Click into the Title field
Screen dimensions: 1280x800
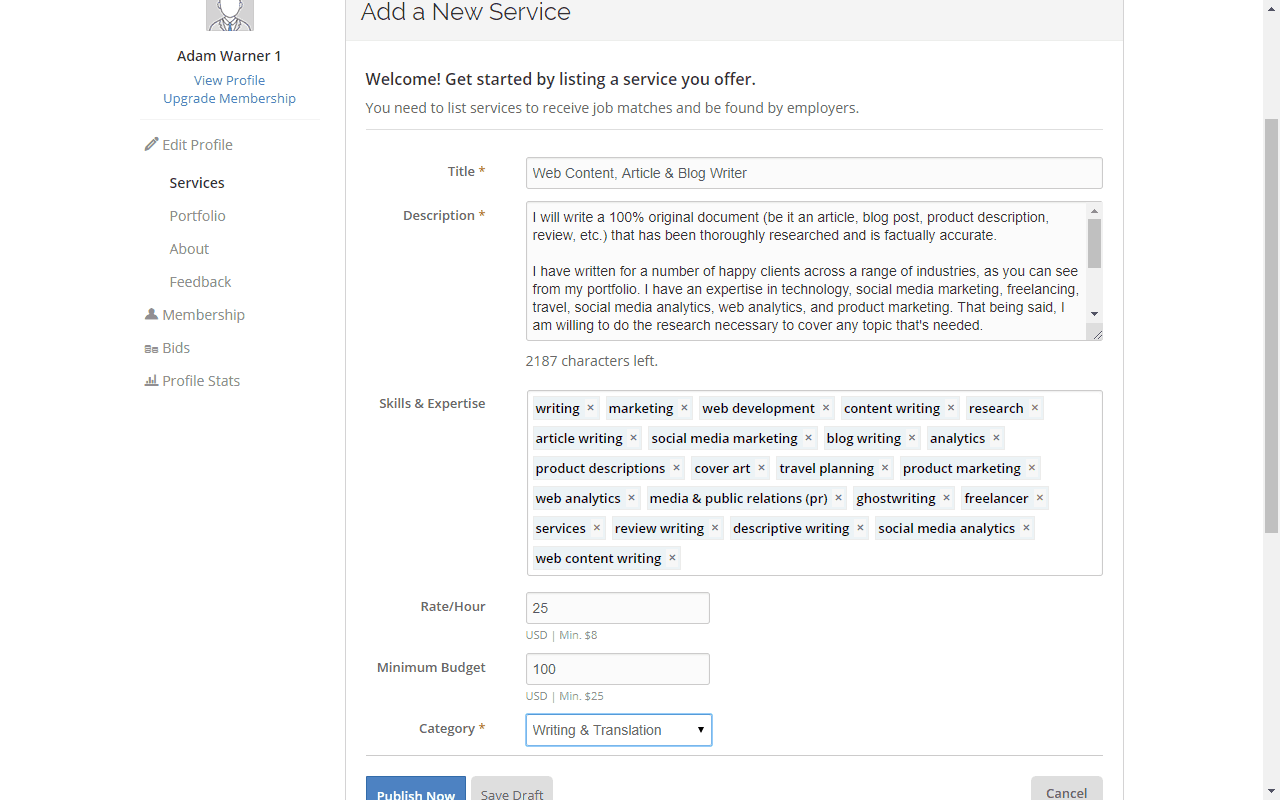[814, 173]
